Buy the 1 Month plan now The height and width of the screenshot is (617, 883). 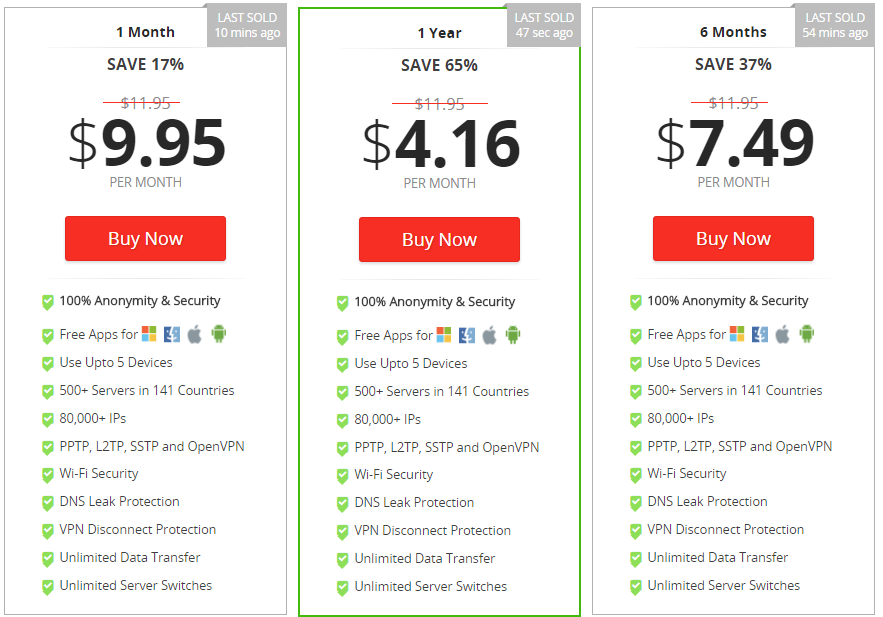[x=145, y=239]
